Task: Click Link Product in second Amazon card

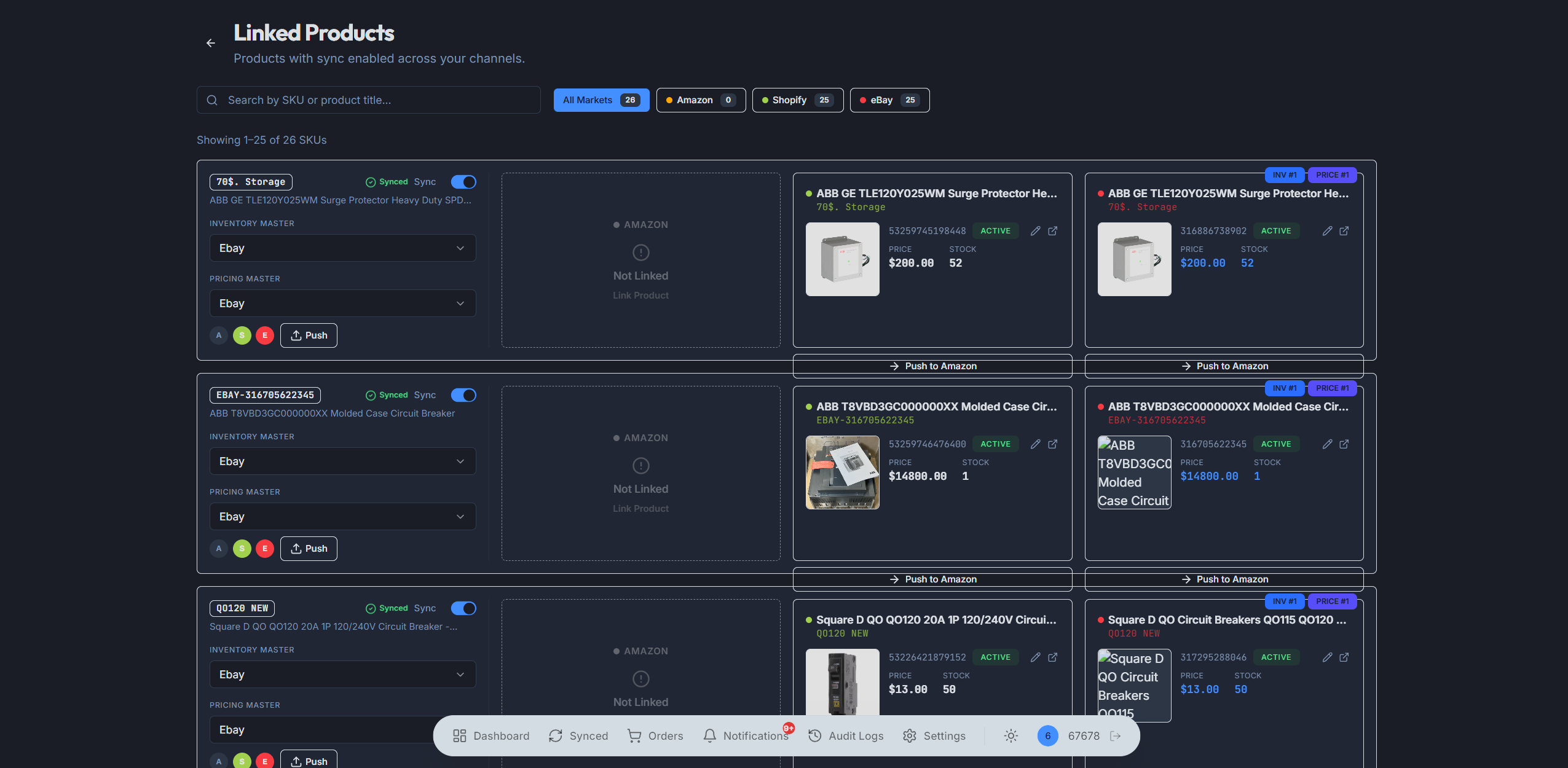Action: 640,509
